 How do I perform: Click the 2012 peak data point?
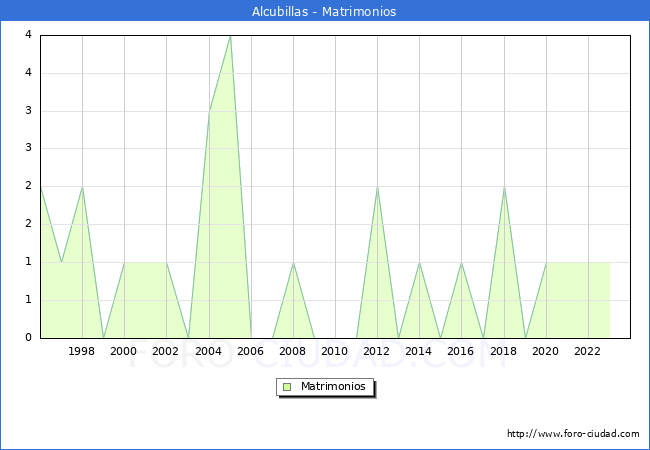(377, 187)
